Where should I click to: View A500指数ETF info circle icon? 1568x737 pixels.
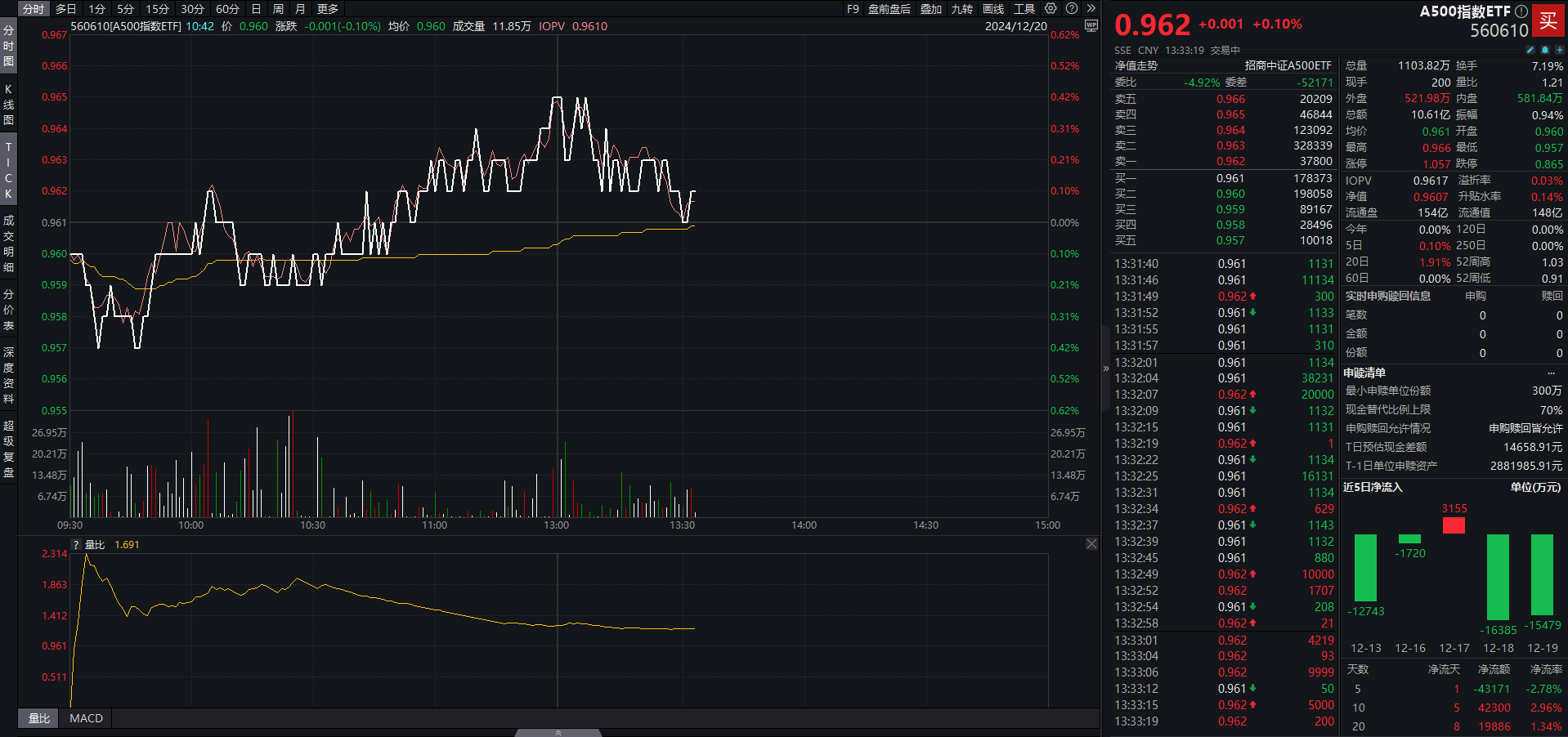(x=1521, y=11)
